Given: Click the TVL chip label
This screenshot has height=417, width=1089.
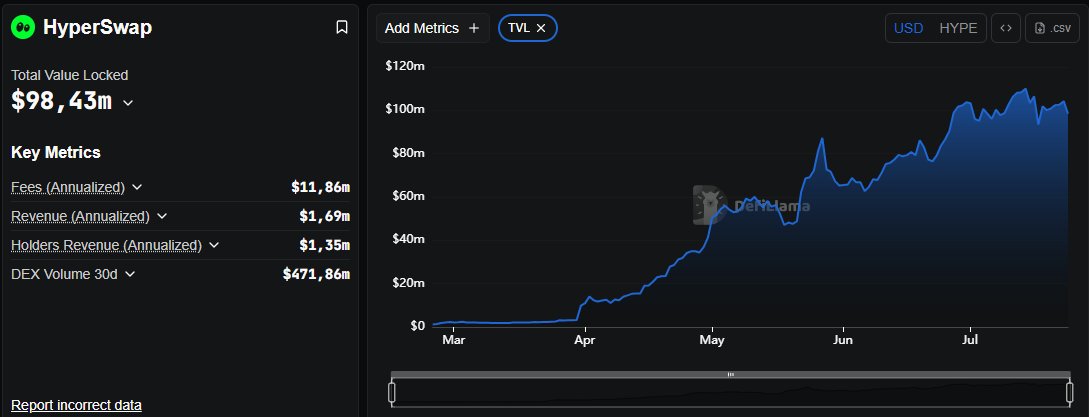Looking at the screenshot, I should tap(520, 28).
